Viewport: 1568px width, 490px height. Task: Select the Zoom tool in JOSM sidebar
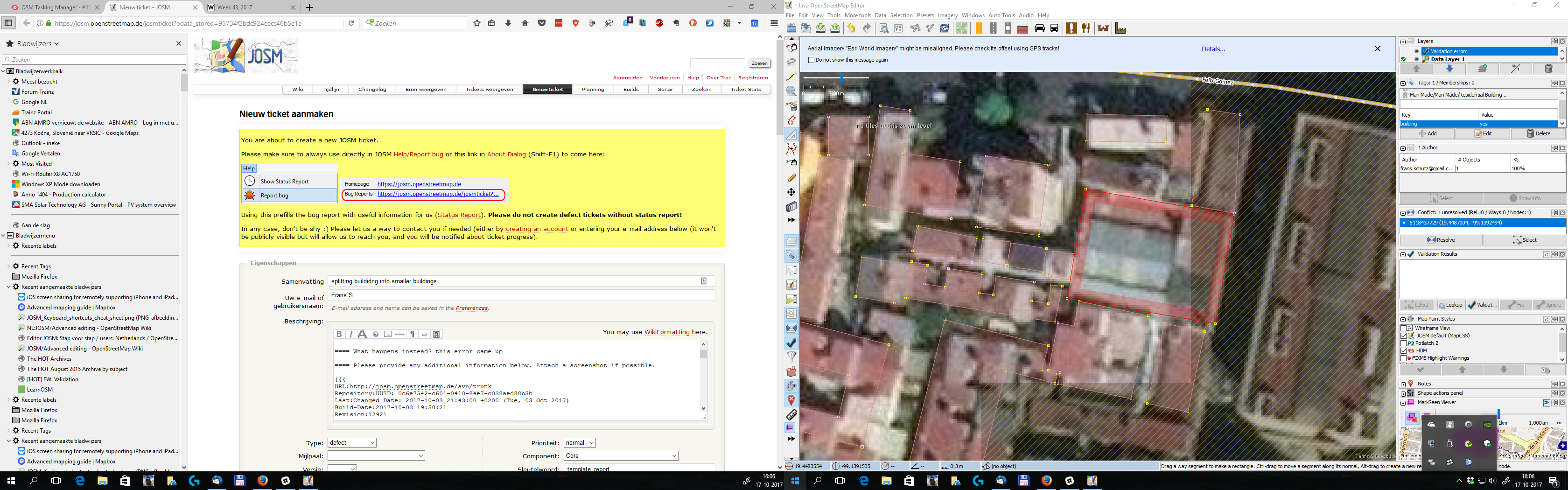point(791,91)
